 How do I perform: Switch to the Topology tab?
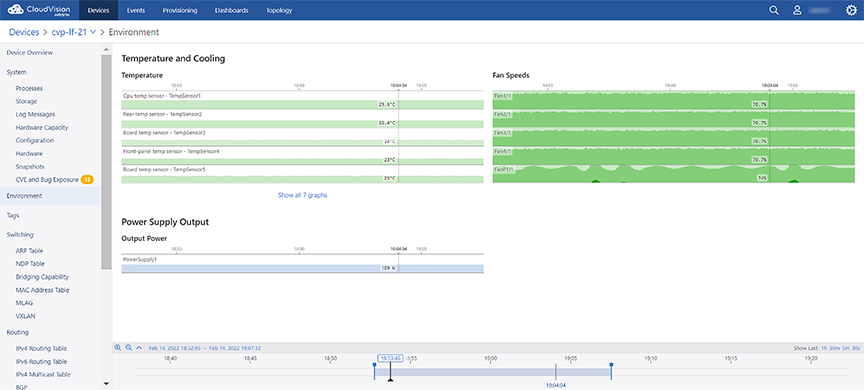pos(279,10)
